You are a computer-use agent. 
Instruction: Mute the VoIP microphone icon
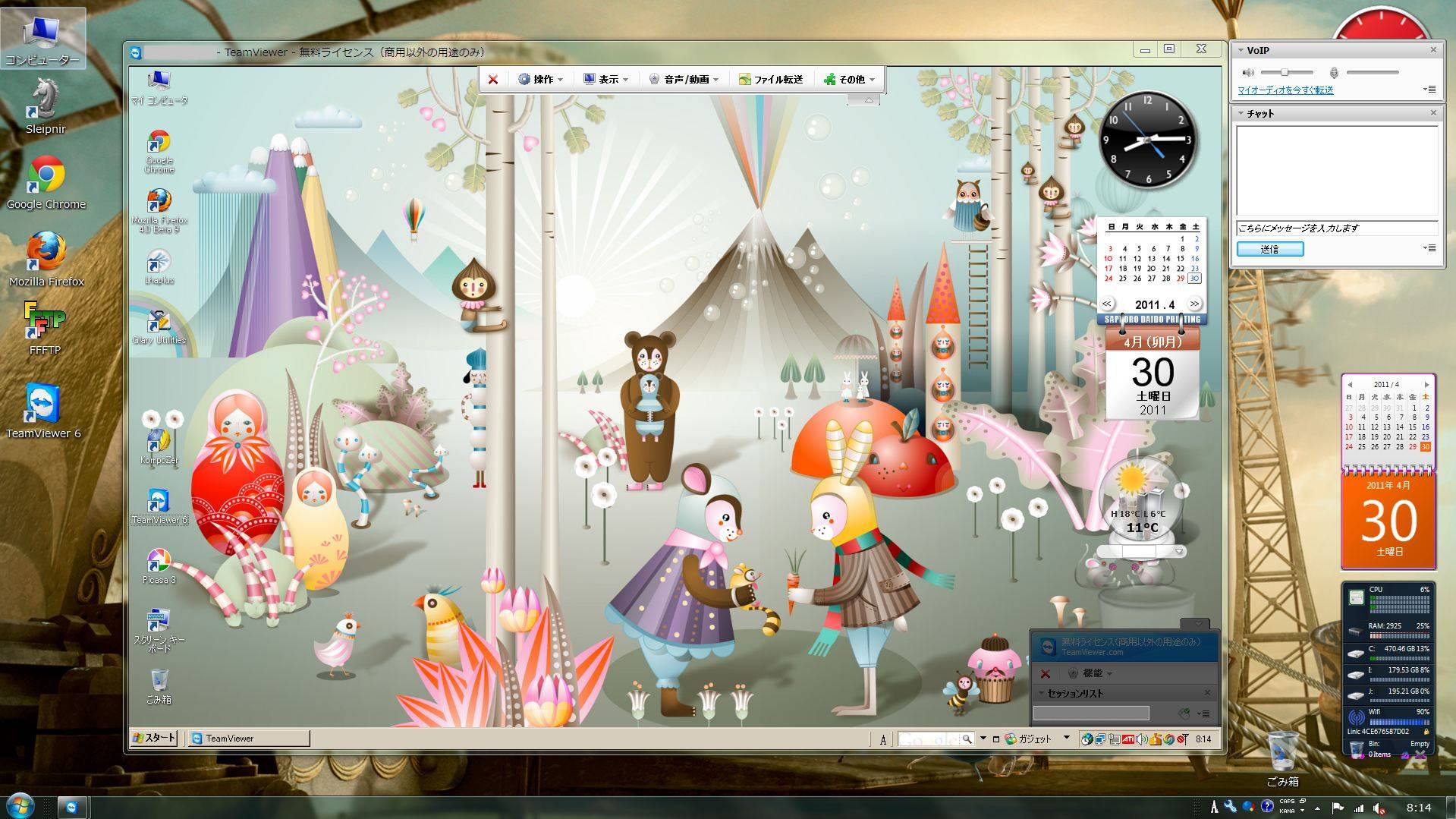coord(1333,72)
